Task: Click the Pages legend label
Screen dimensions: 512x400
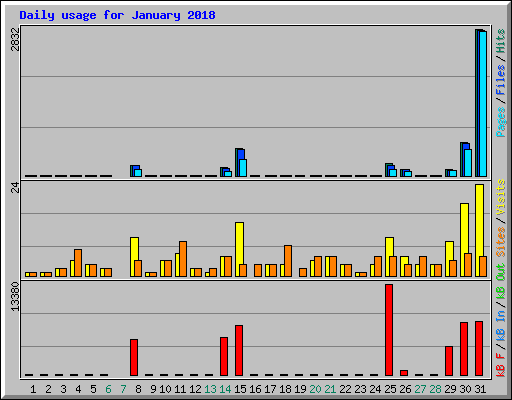Action: coord(500,122)
